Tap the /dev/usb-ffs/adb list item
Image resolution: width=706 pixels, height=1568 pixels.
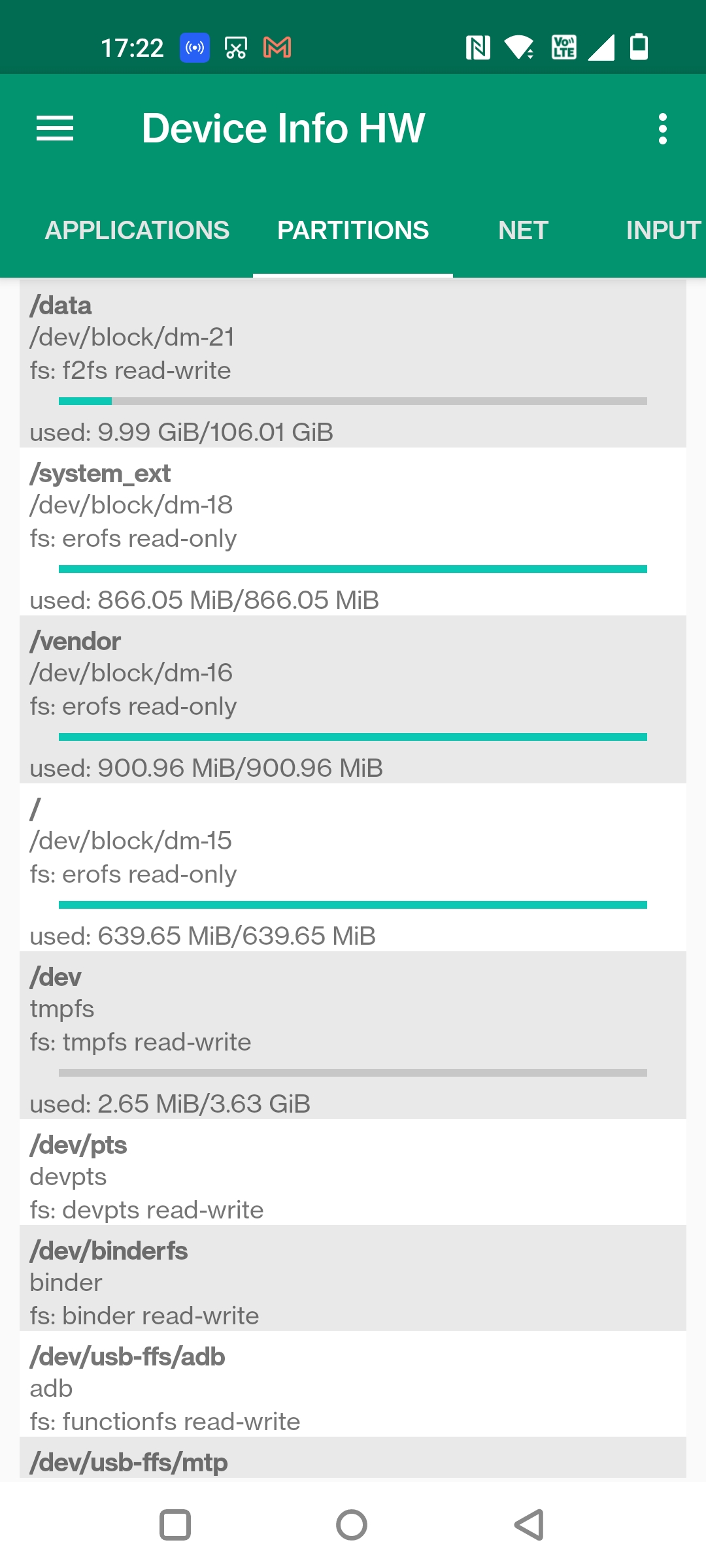[x=353, y=1384]
